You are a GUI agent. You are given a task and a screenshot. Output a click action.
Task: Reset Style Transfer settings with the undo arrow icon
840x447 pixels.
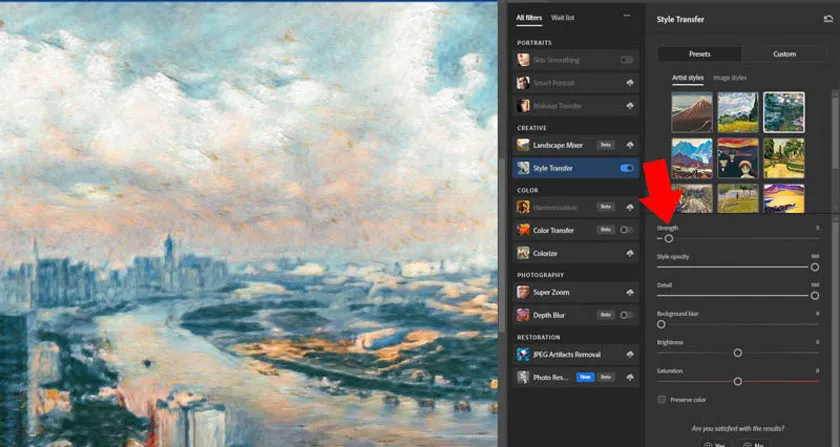point(827,19)
